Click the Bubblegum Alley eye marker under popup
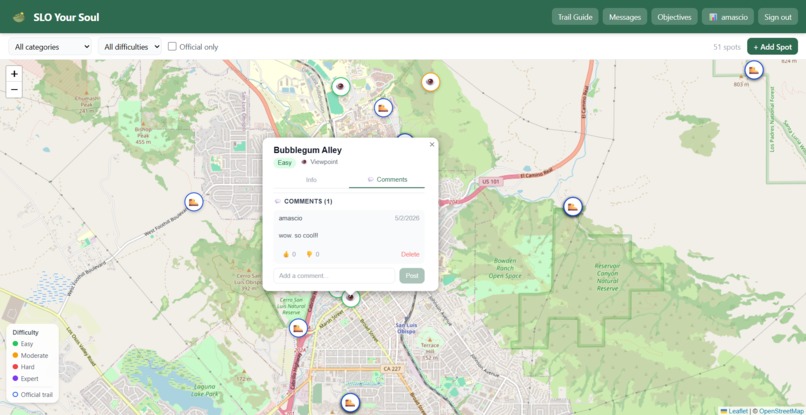This screenshot has height=415, width=806. click(351, 298)
